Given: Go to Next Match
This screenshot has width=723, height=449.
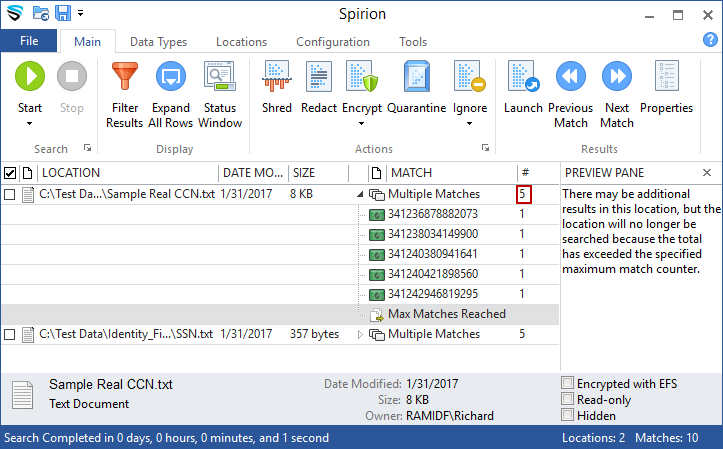Looking at the screenshot, I should click(616, 78).
